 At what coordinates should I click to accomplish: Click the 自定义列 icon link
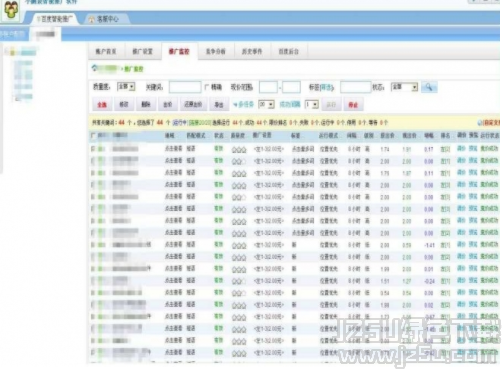point(489,123)
